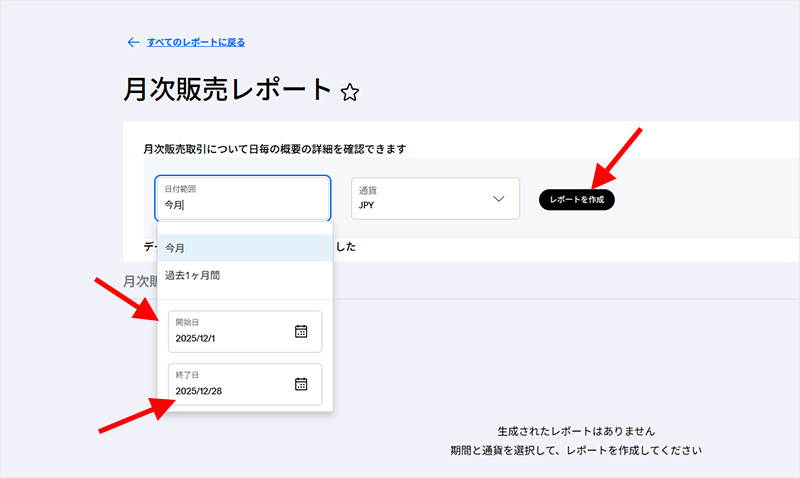Expand the currency dropdown chevron
The width and height of the screenshot is (800, 478).
pos(499,198)
